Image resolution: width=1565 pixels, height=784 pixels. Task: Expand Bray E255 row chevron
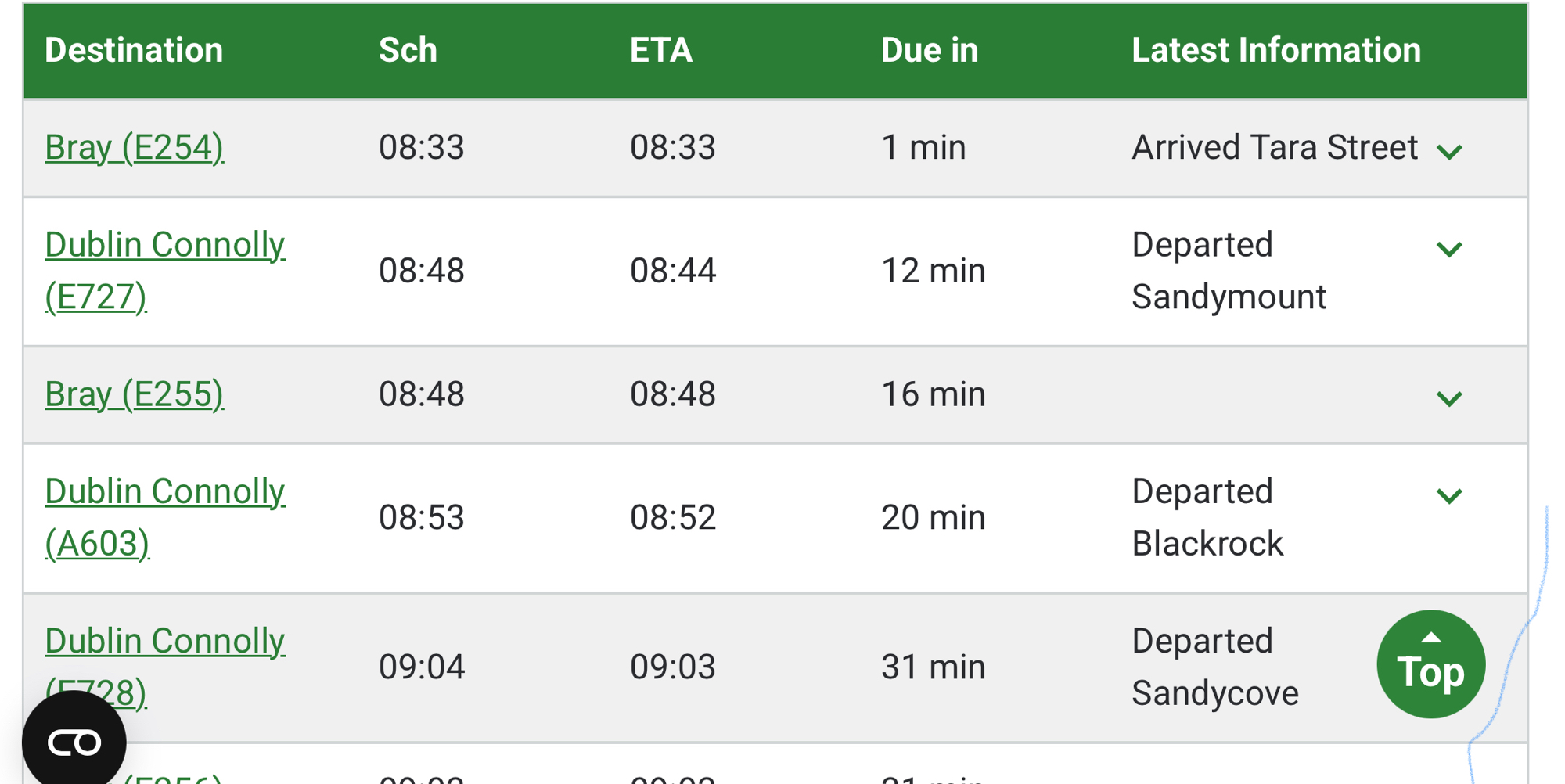pyautogui.click(x=1449, y=398)
